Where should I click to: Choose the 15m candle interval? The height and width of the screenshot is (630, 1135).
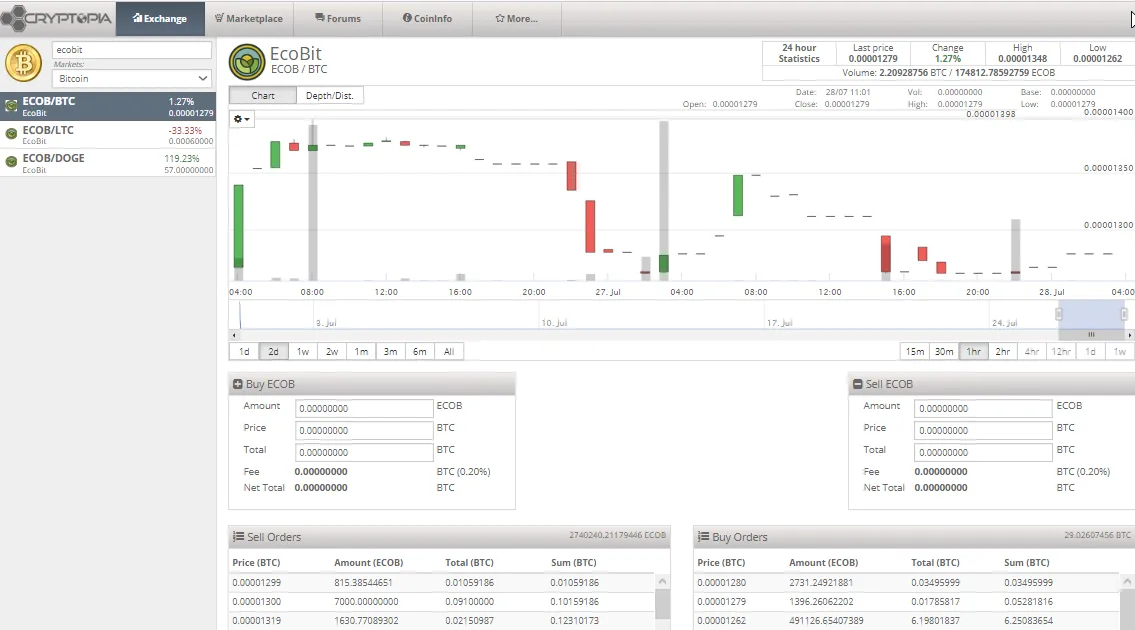coord(915,351)
